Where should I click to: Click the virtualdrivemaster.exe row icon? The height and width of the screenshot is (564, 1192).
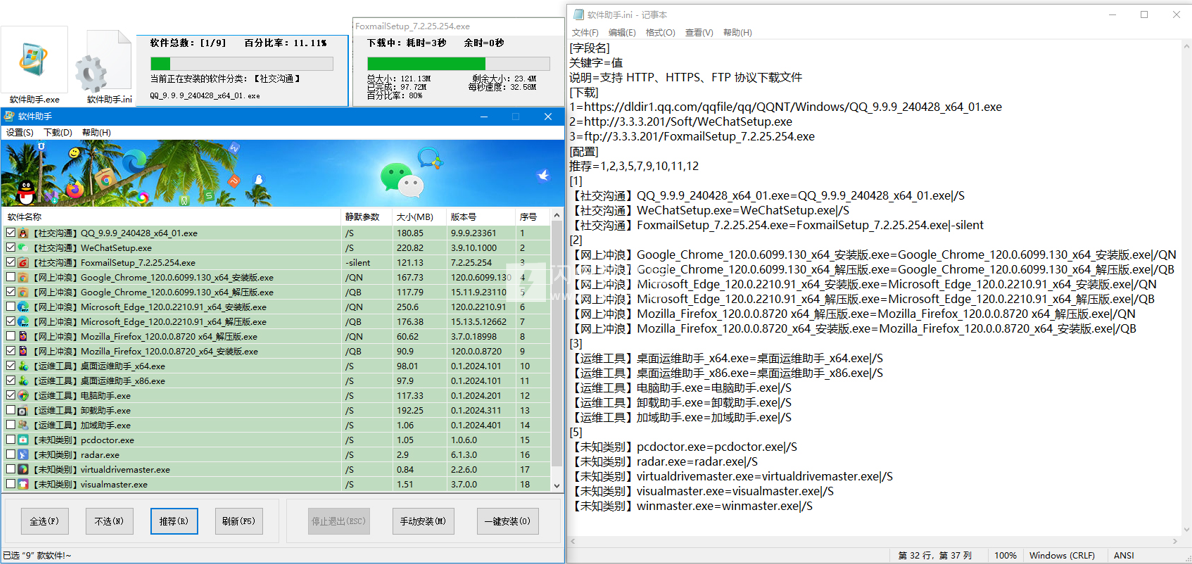pos(23,469)
